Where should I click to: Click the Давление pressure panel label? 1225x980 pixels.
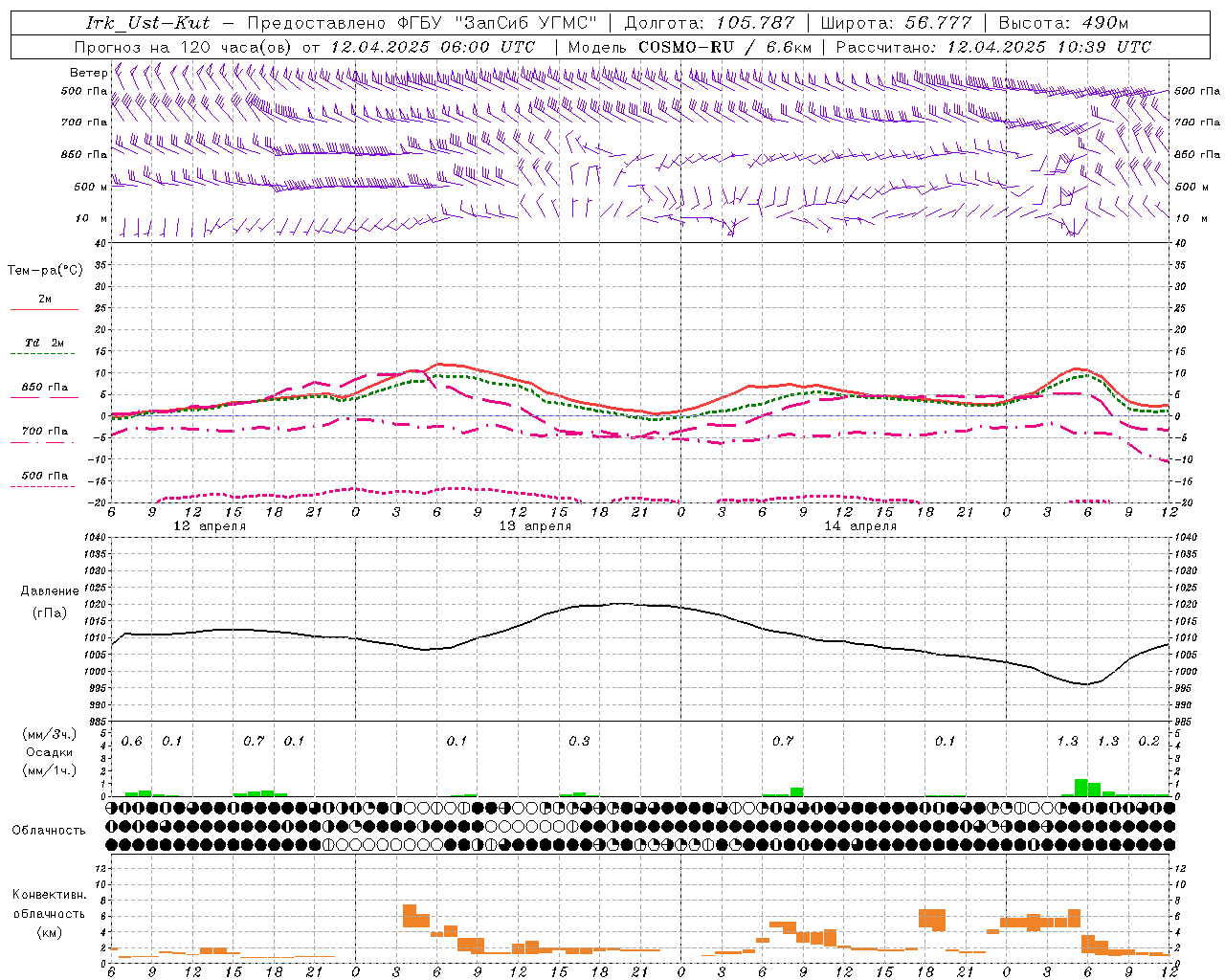coord(49,590)
